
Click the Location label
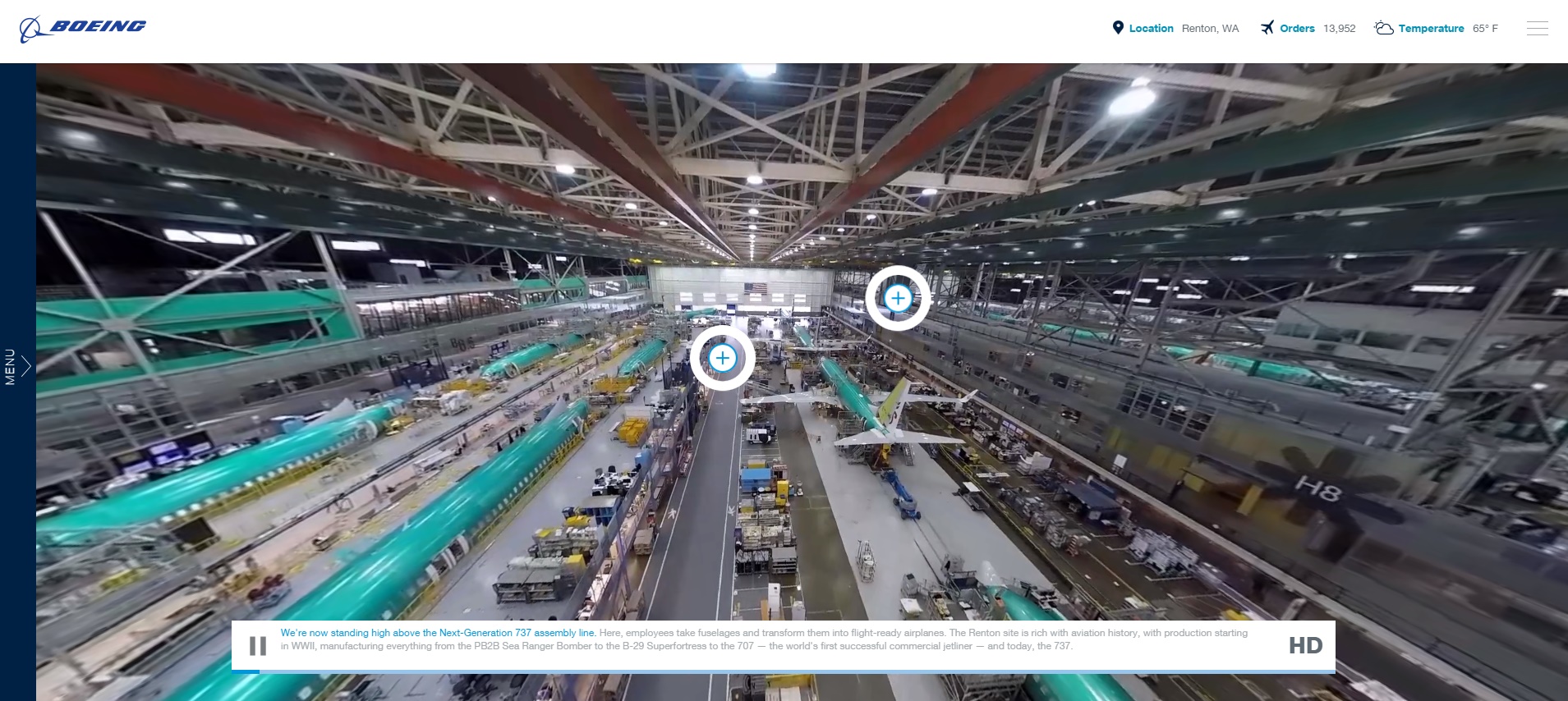(1151, 29)
